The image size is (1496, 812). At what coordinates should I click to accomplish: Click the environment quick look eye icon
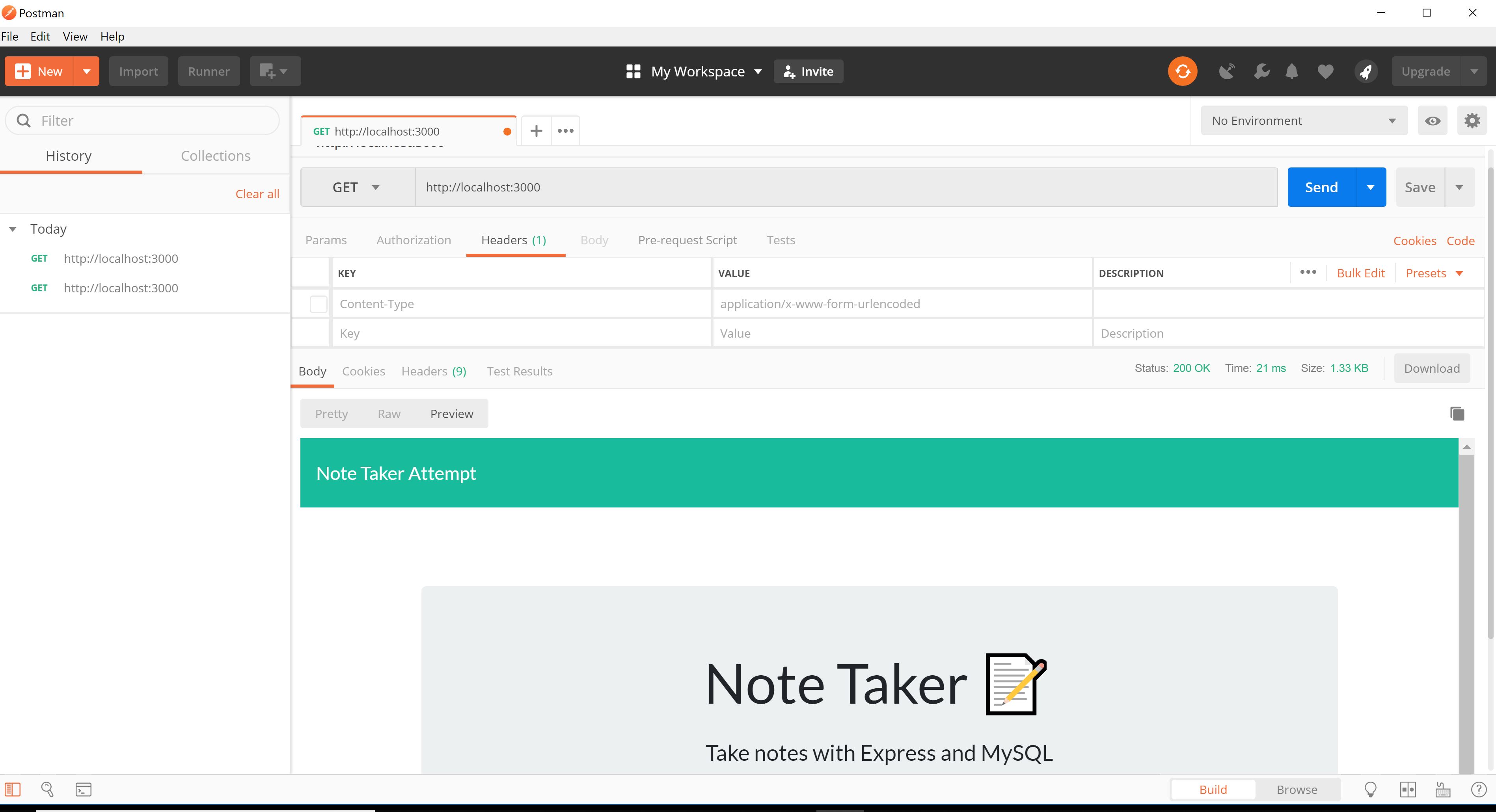1433,120
